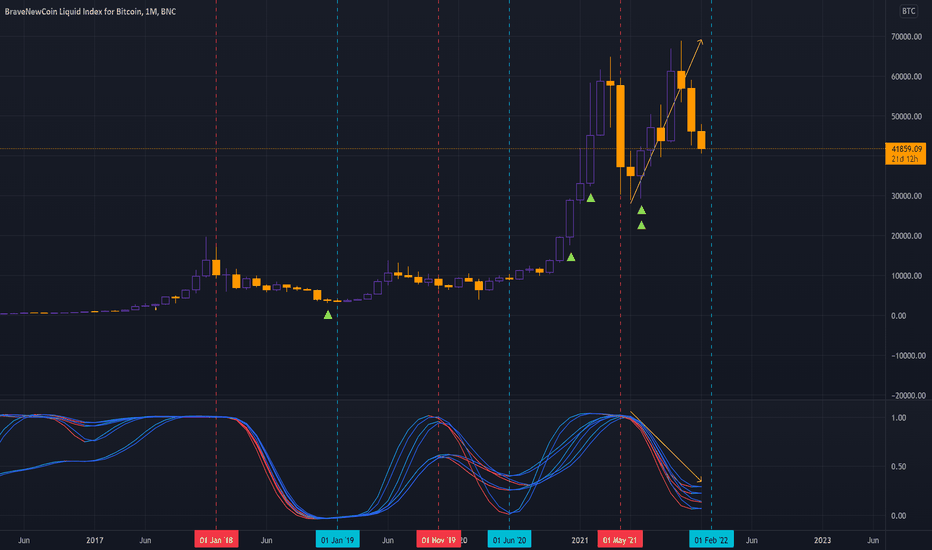The image size is (932, 550).
Task: Select the 01 Jan '19 cyan date label
Action: (338, 540)
